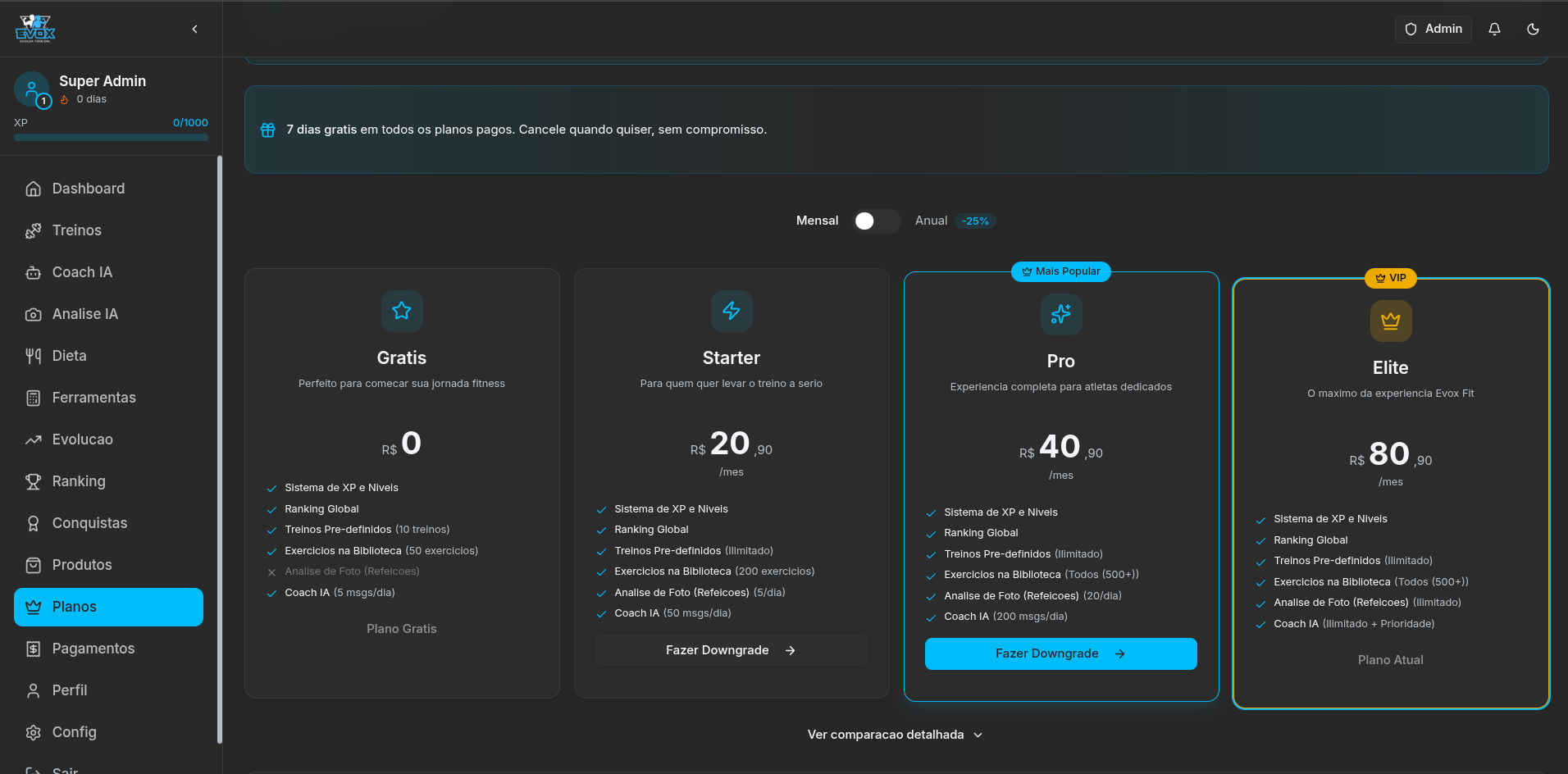
Task: Open Dashboard from the sidebar
Action: pyautogui.click(x=108, y=189)
